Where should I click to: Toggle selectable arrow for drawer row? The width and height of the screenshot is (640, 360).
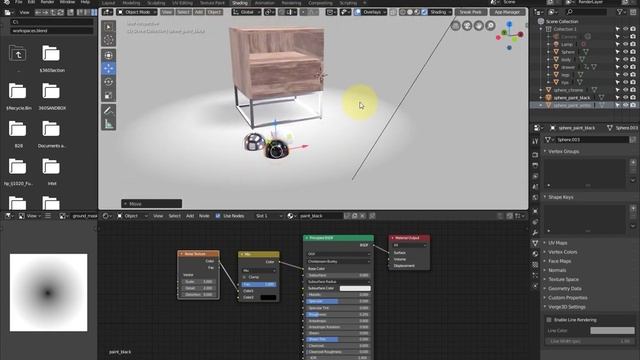(618, 67)
